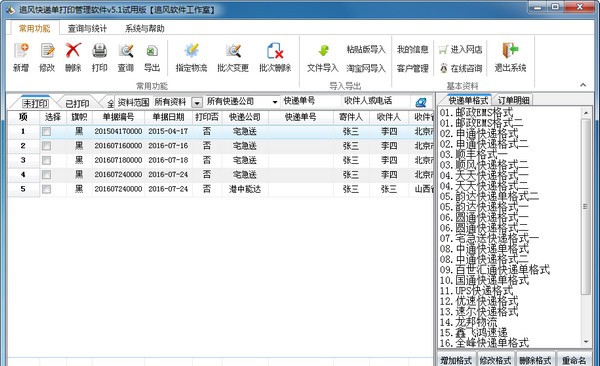The width and height of the screenshot is (600, 366).
Task: Select the 订单明细 panel tab
Action: pyautogui.click(x=514, y=101)
